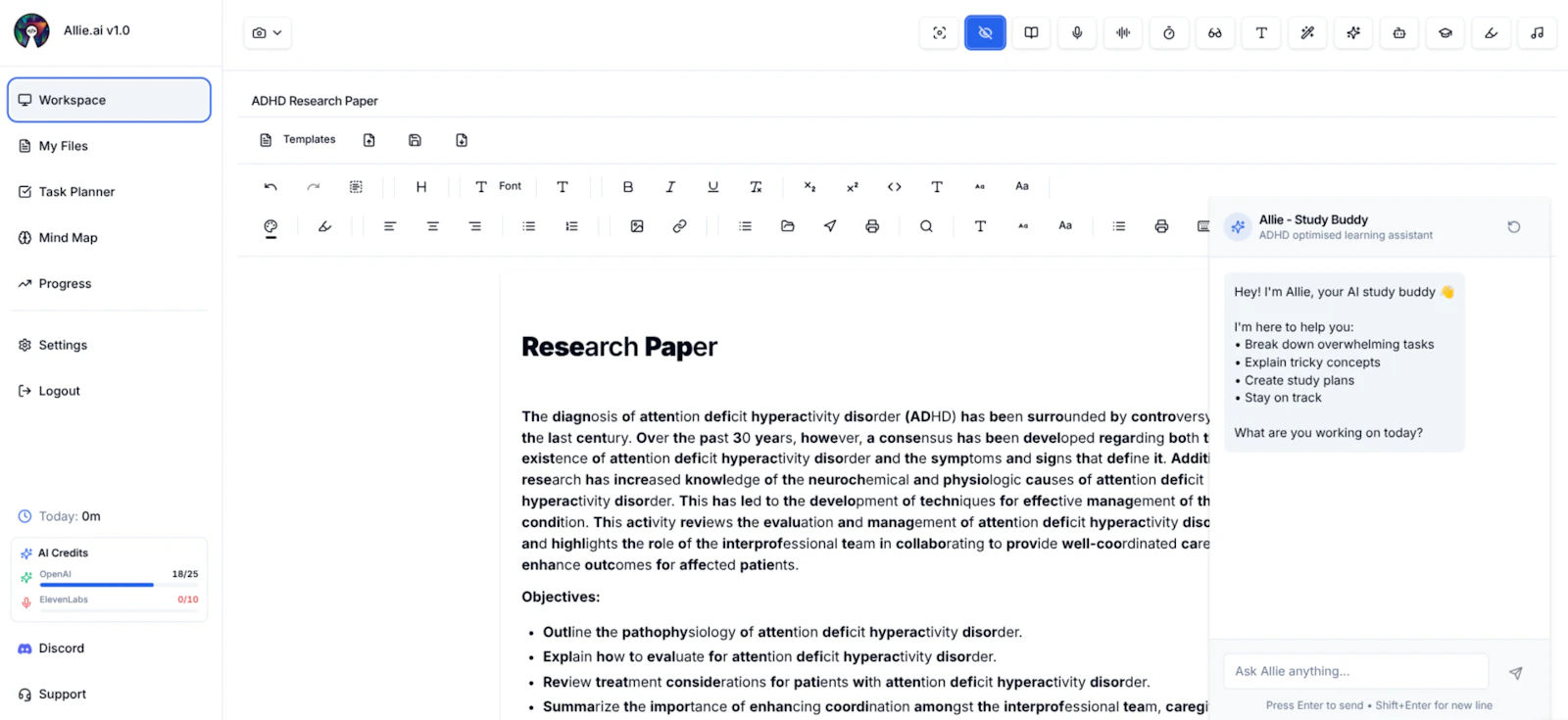Image resolution: width=1568 pixels, height=720 pixels.
Task: Open the Discord link
Action: (109, 648)
